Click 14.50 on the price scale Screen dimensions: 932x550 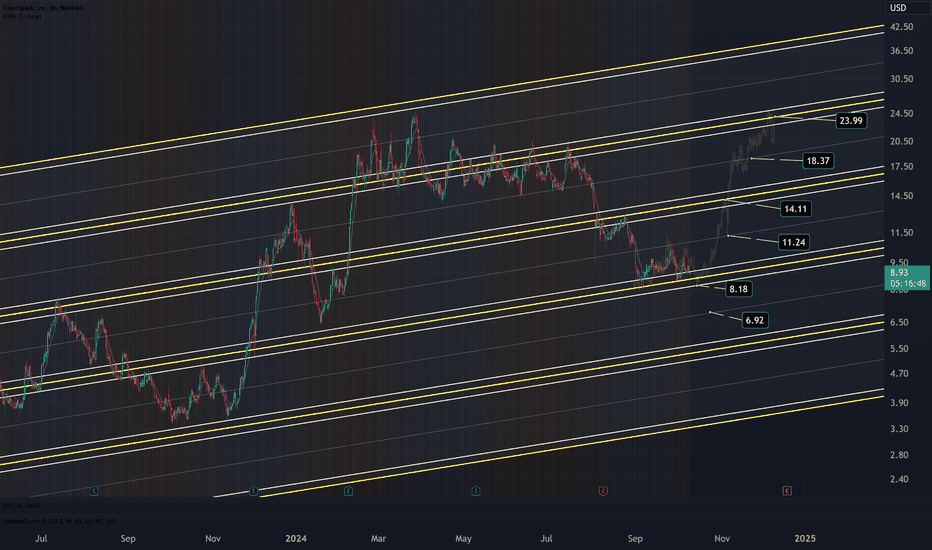(x=902, y=196)
